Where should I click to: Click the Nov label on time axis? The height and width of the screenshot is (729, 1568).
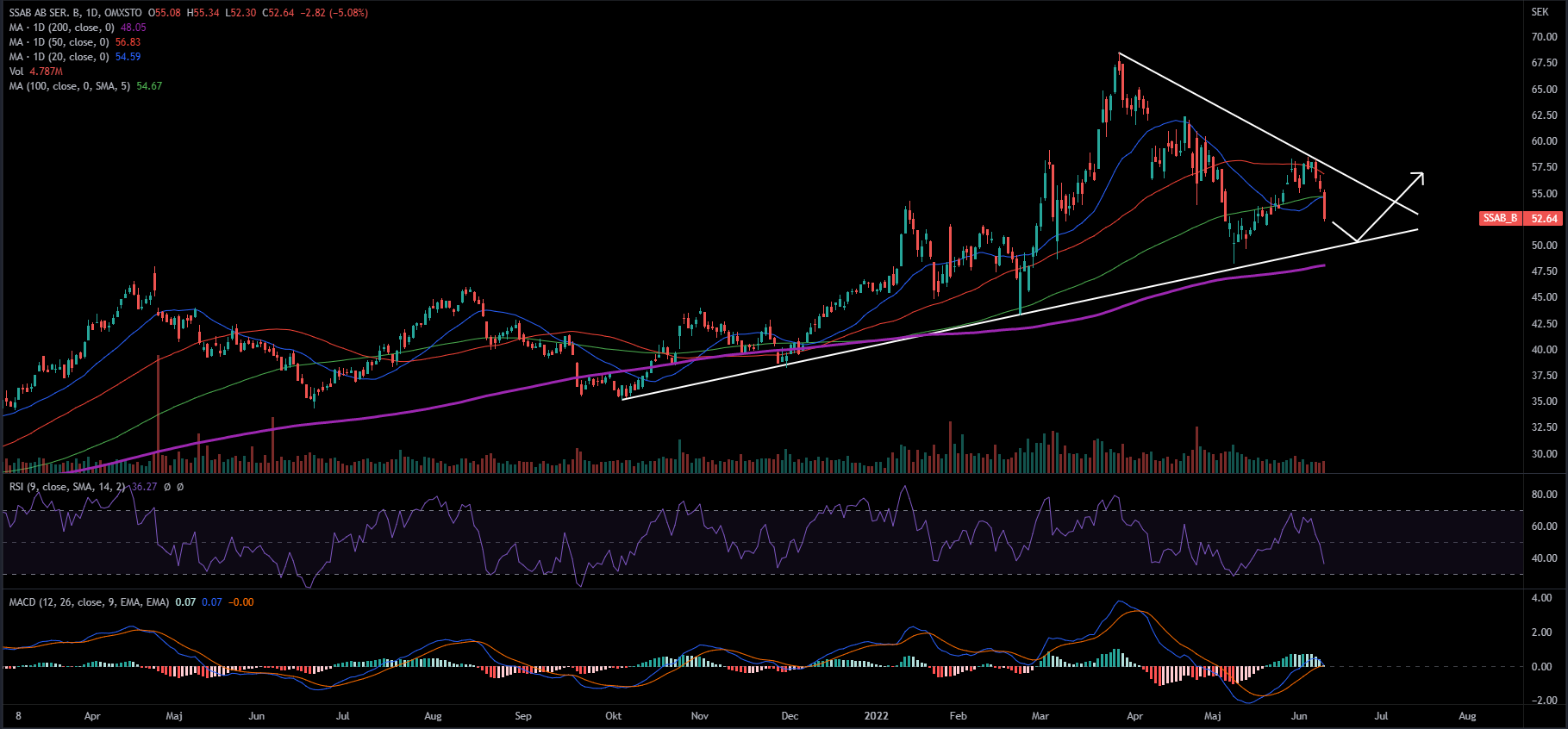click(699, 716)
